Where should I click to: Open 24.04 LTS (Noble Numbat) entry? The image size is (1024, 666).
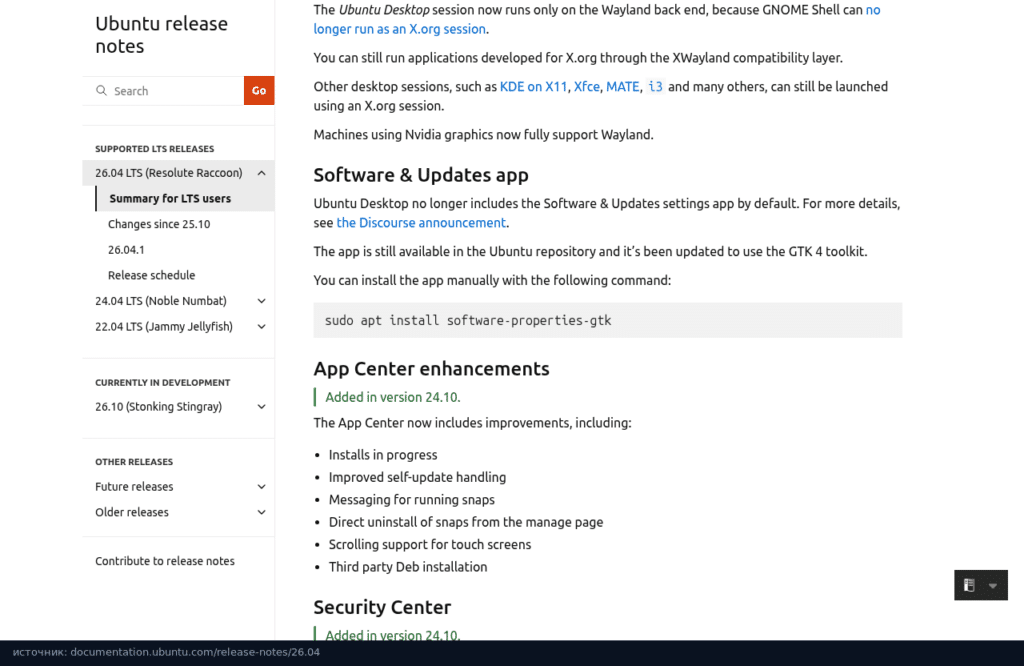pyautogui.click(x=161, y=301)
